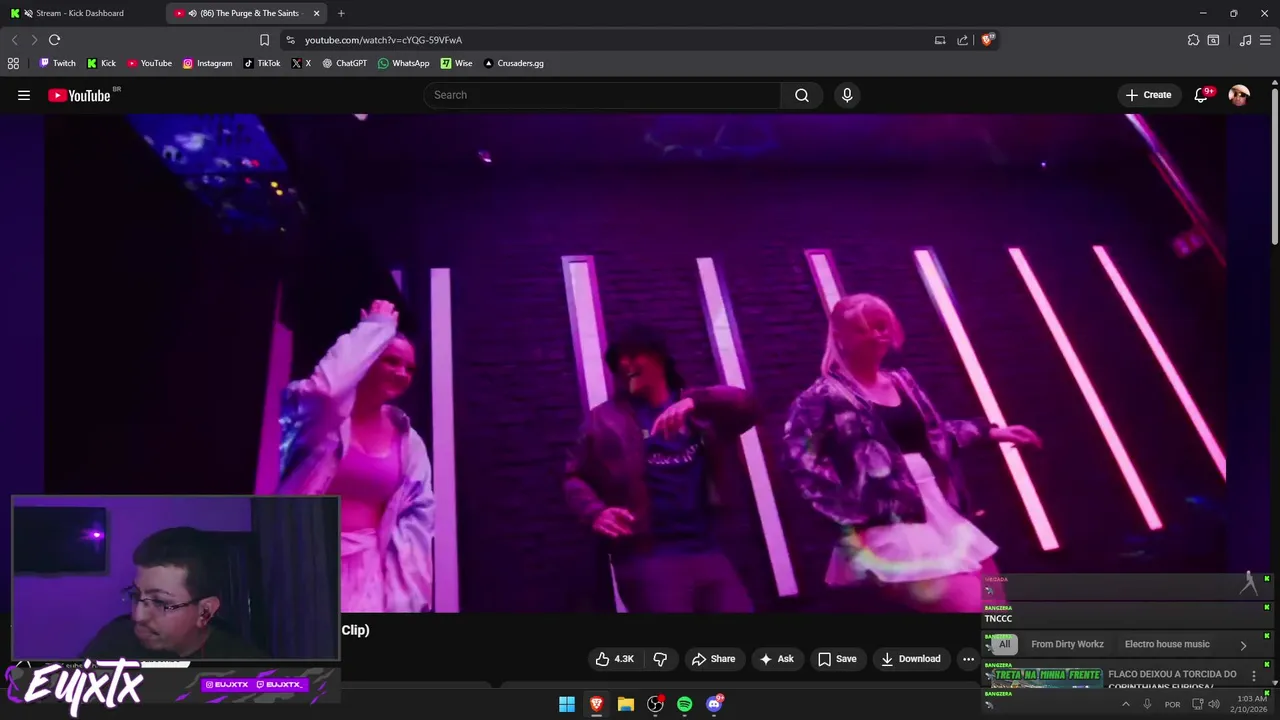Share this page via address bar icon
This screenshot has width=1280, height=720.
coord(962,40)
